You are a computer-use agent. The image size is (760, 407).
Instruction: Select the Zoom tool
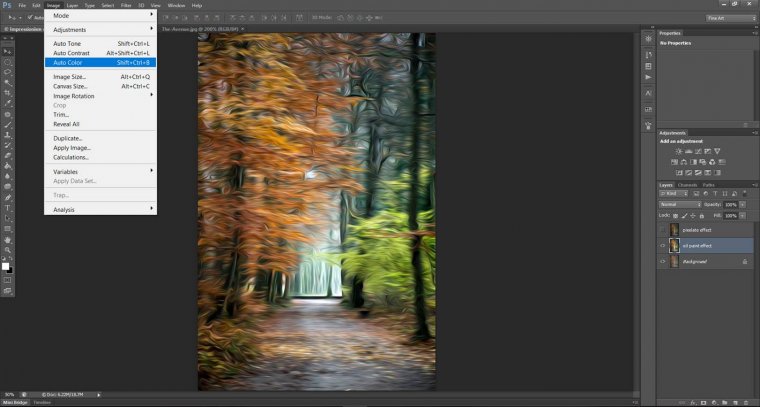pos(7,250)
